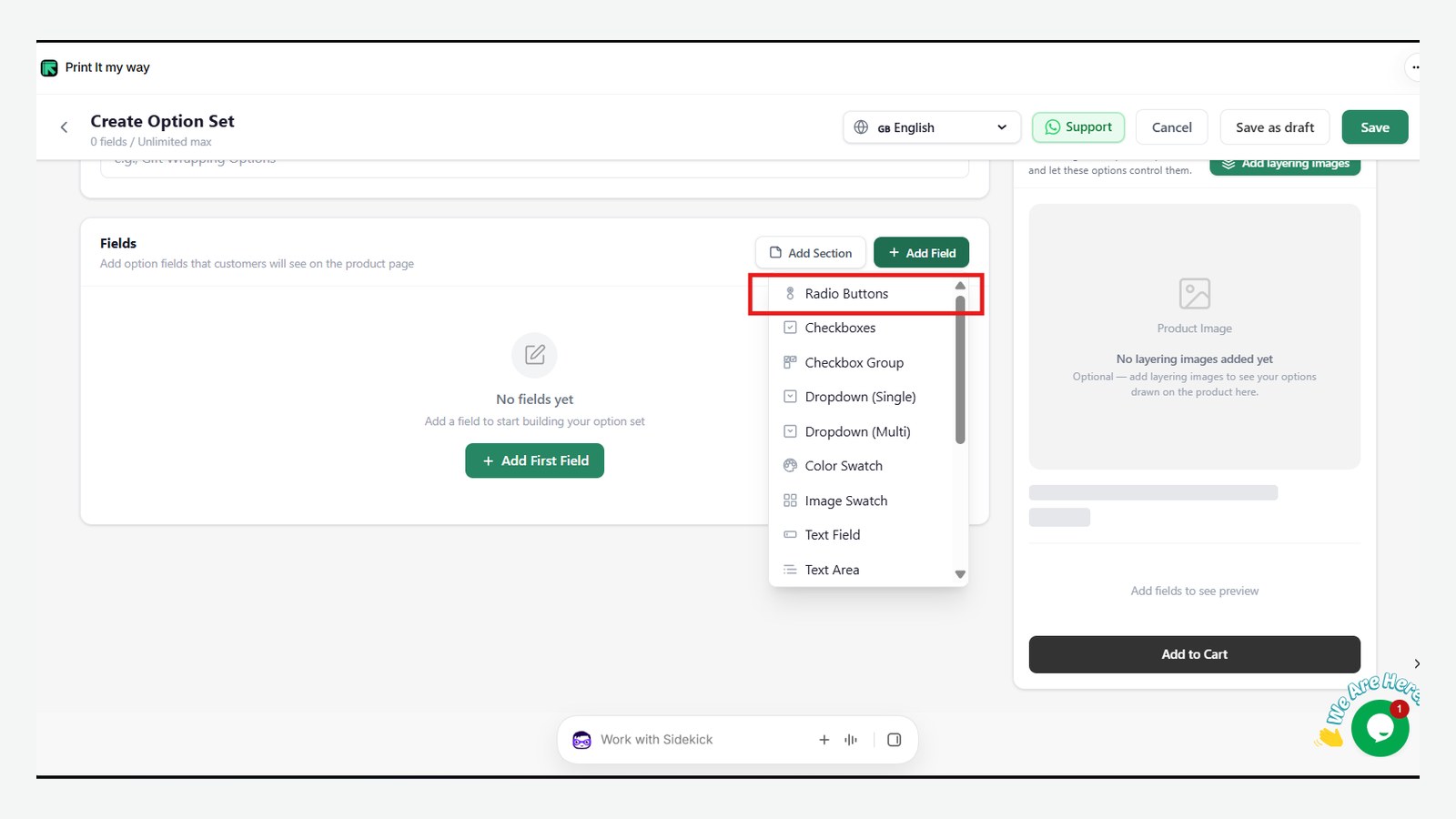Image resolution: width=1456 pixels, height=819 pixels.
Task: Click Work with Sidekick input
Action: coord(657,740)
